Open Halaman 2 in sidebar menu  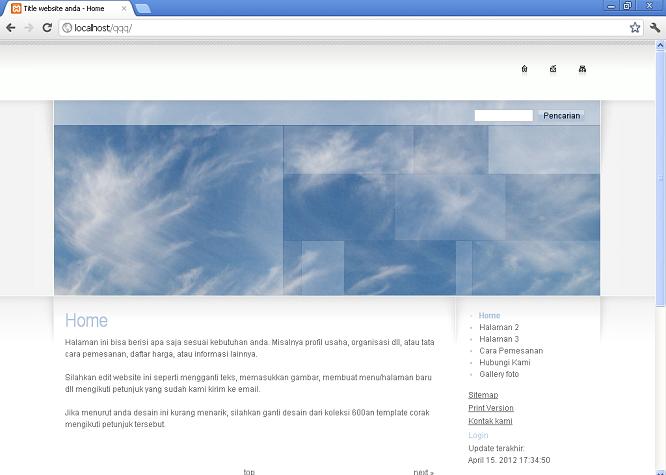coord(499,327)
